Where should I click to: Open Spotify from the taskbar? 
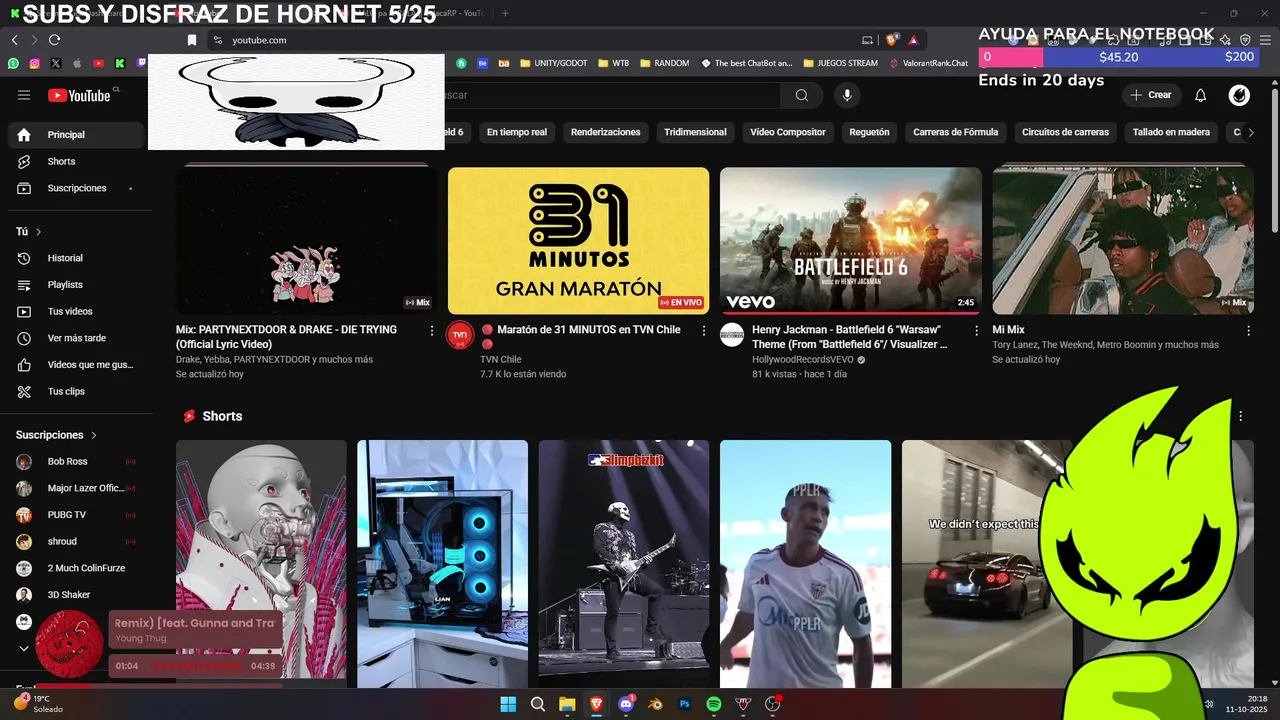[714, 704]
